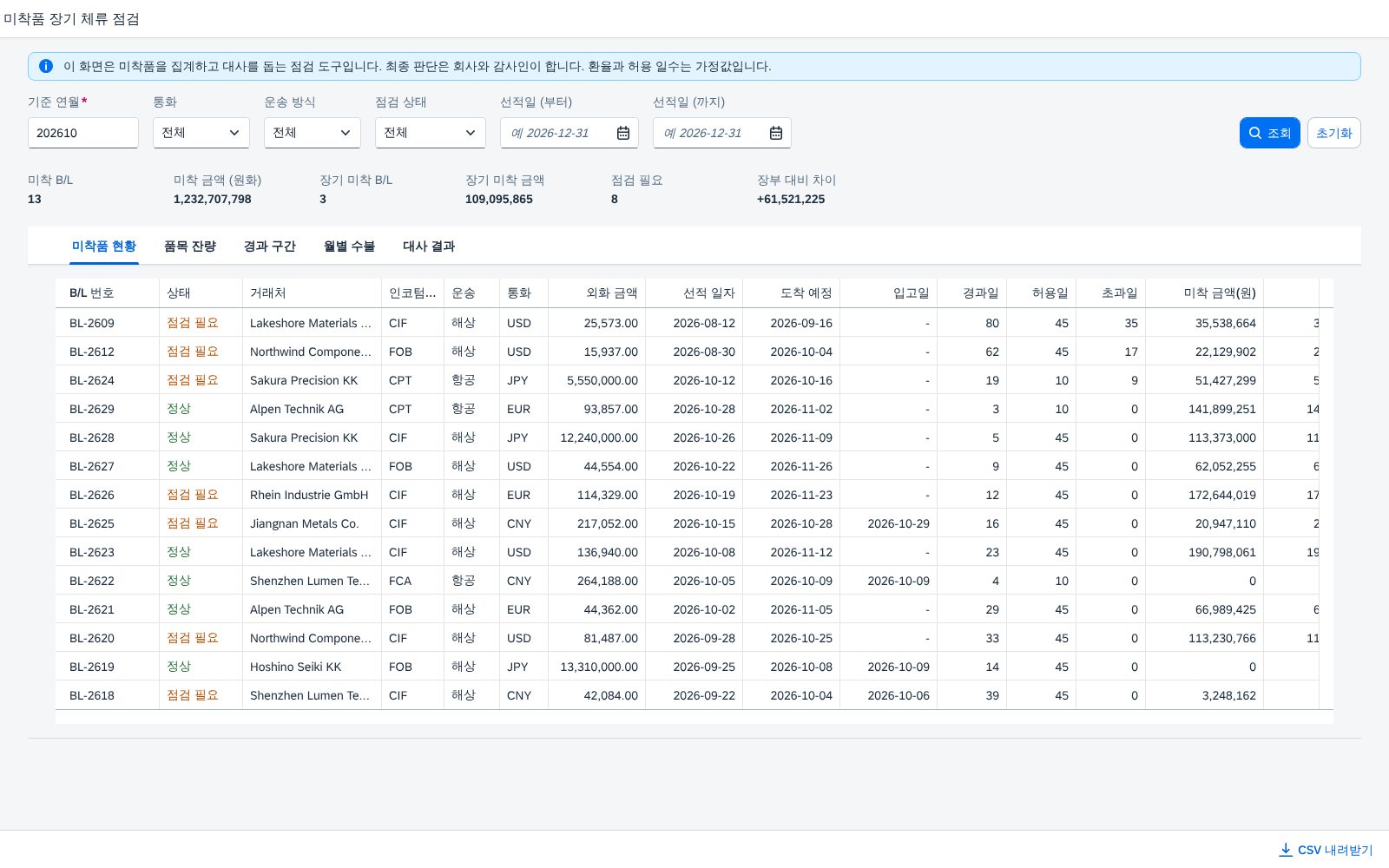This screenshot has height=868, width=1389.
Task: Click 정상 status in BL-2628 row
Action: coord(179,437)
